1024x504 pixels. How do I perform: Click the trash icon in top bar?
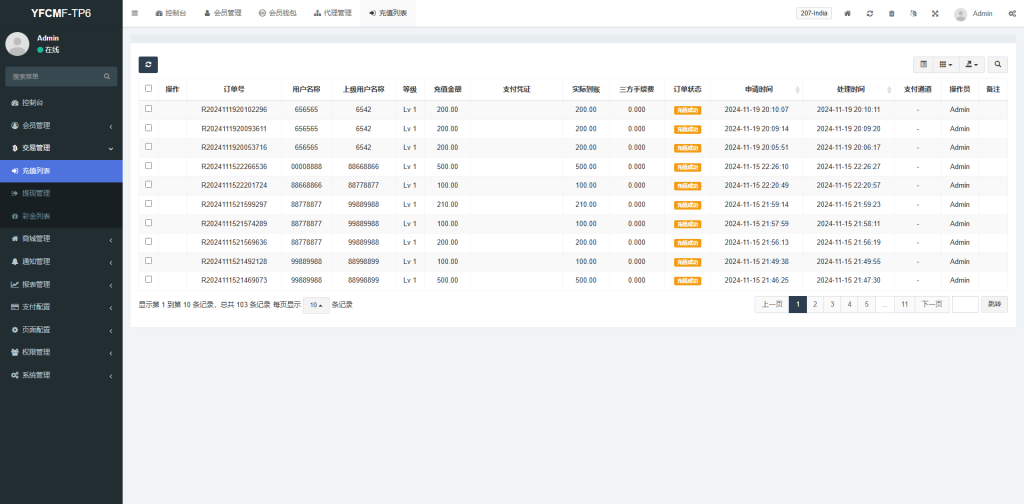click(892, 14)
